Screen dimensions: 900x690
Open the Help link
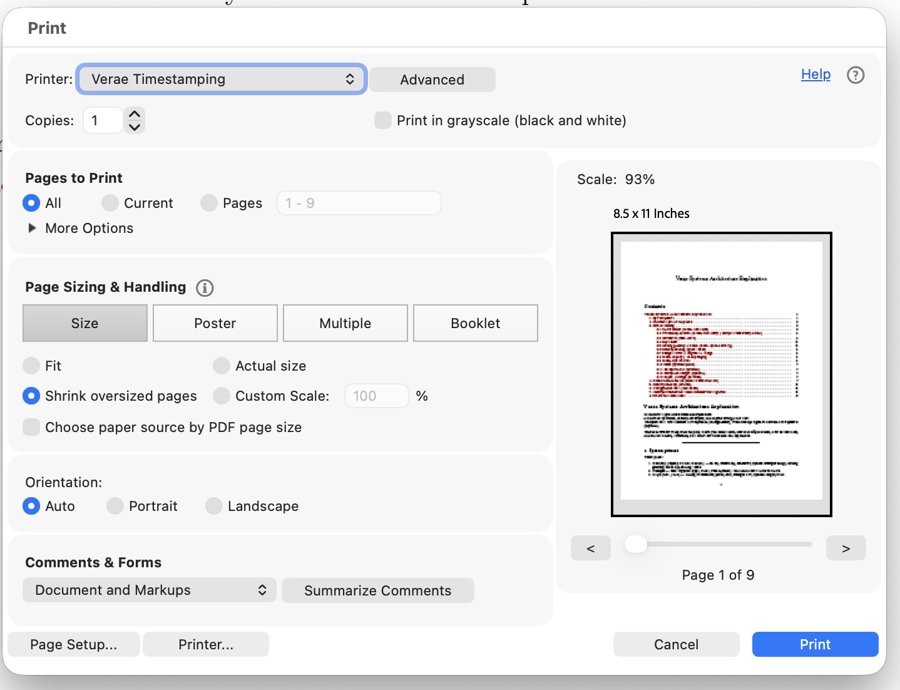pyautogui.click(x=815, y=74)
